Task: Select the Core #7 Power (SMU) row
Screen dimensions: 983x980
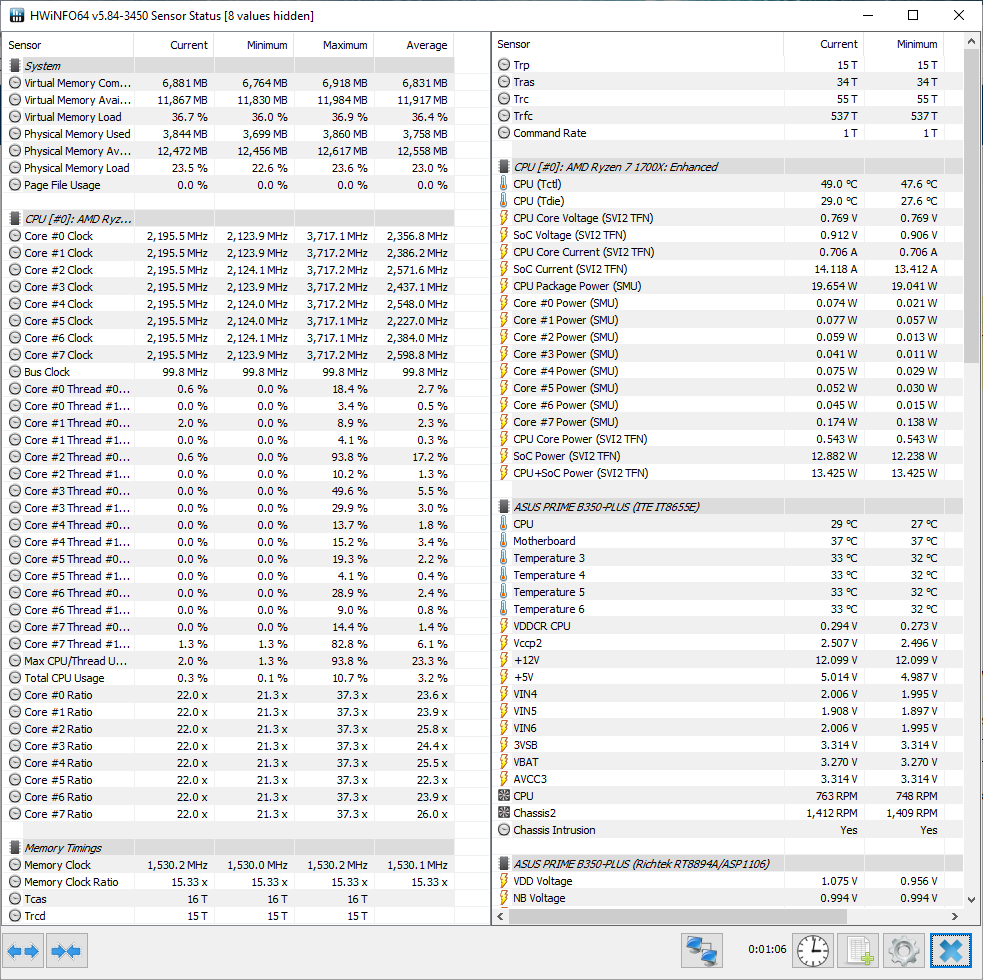Action: 728,422
